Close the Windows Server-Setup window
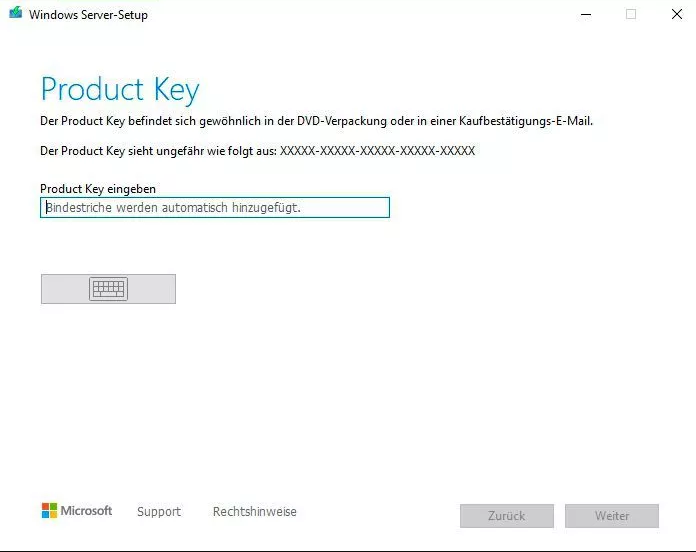The image size is (696, 552). coord(677,15)
